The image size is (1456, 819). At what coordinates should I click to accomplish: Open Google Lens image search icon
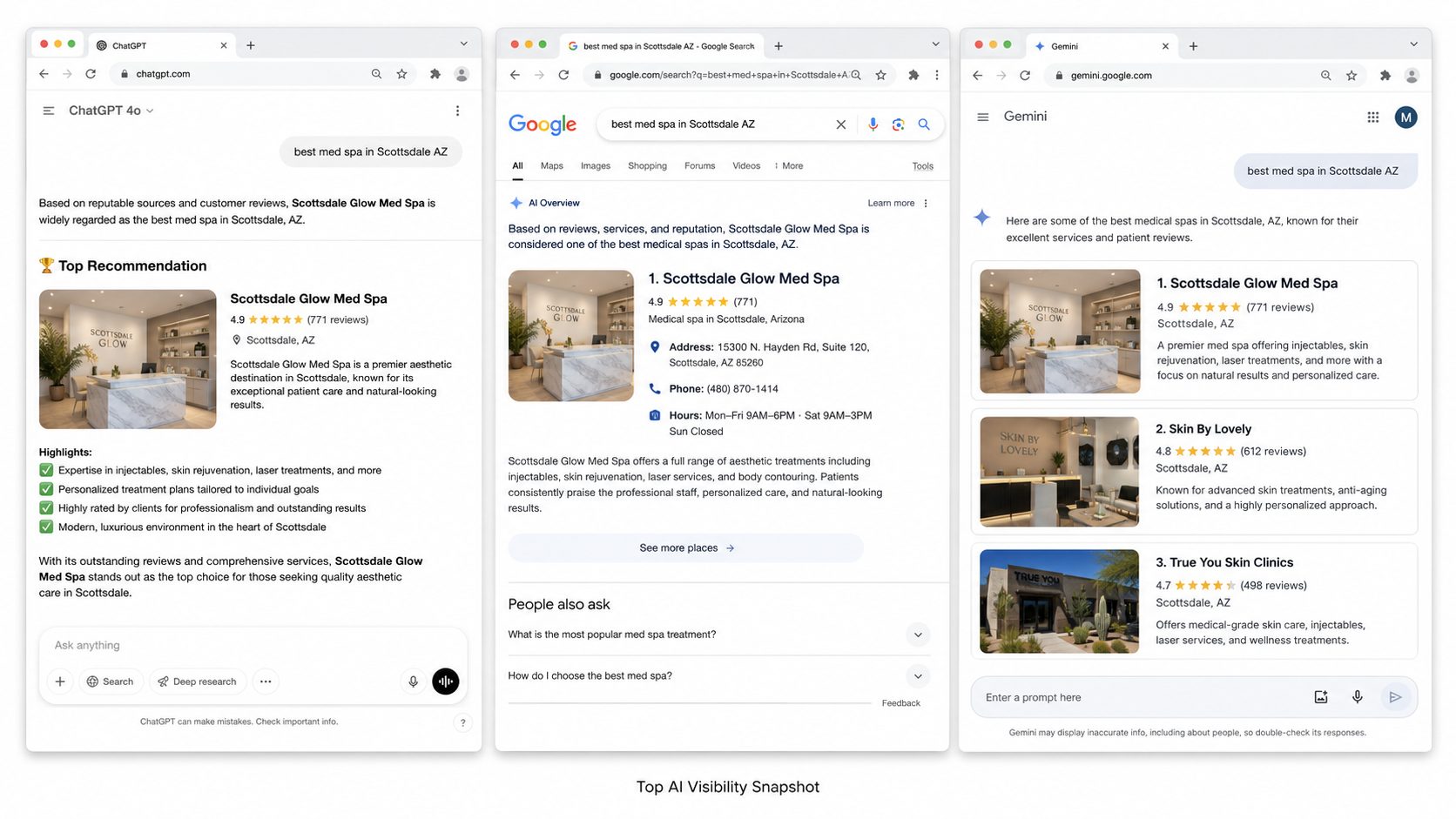tap(898, 124)
